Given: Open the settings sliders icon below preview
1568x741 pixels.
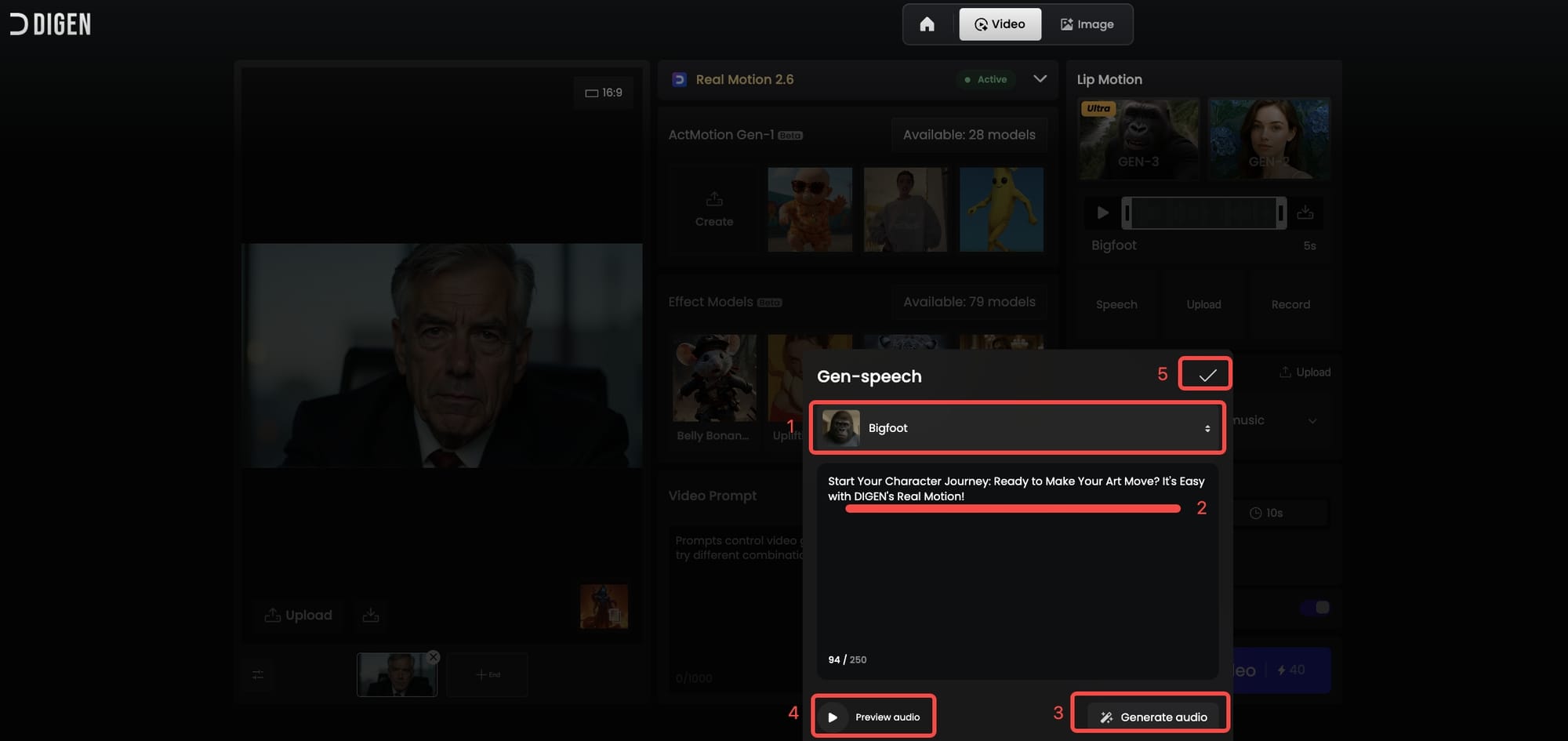Looking at the screenshot, I should (258, 675).
